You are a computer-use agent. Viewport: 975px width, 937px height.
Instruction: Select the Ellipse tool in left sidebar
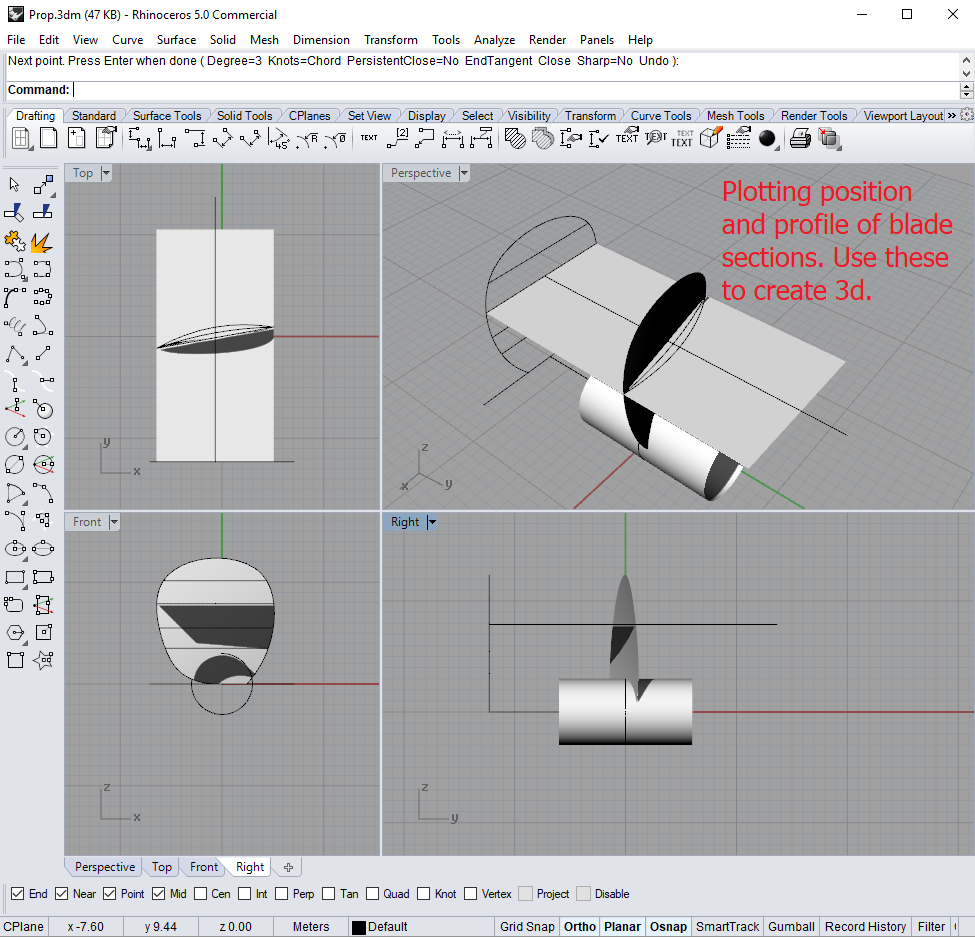[14, 548]
